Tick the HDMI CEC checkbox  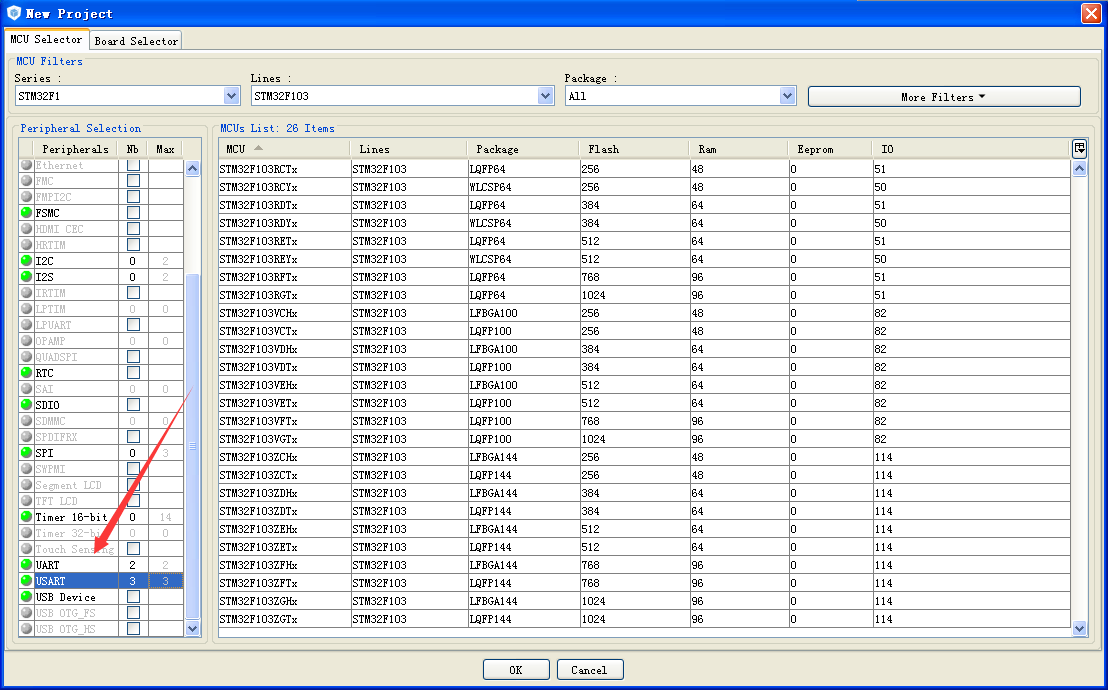[133, 228]
